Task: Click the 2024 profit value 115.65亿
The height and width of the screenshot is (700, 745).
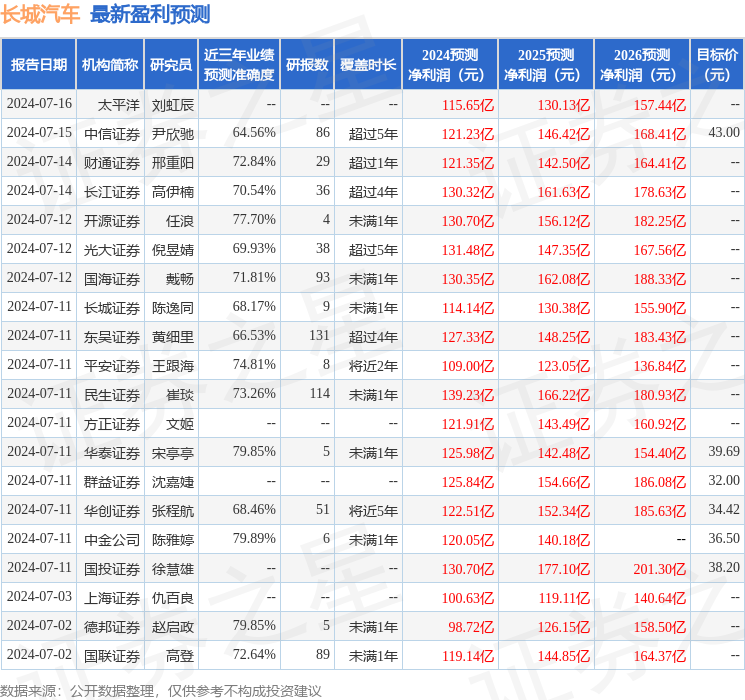Action: tap(468, 105)
